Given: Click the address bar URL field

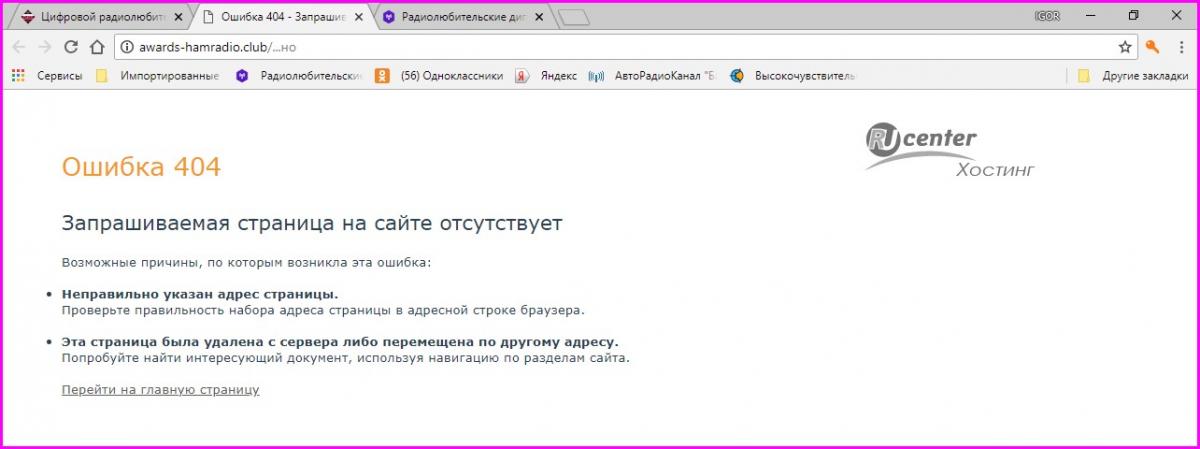Looking at the screenshot, I should coord(600,47).
